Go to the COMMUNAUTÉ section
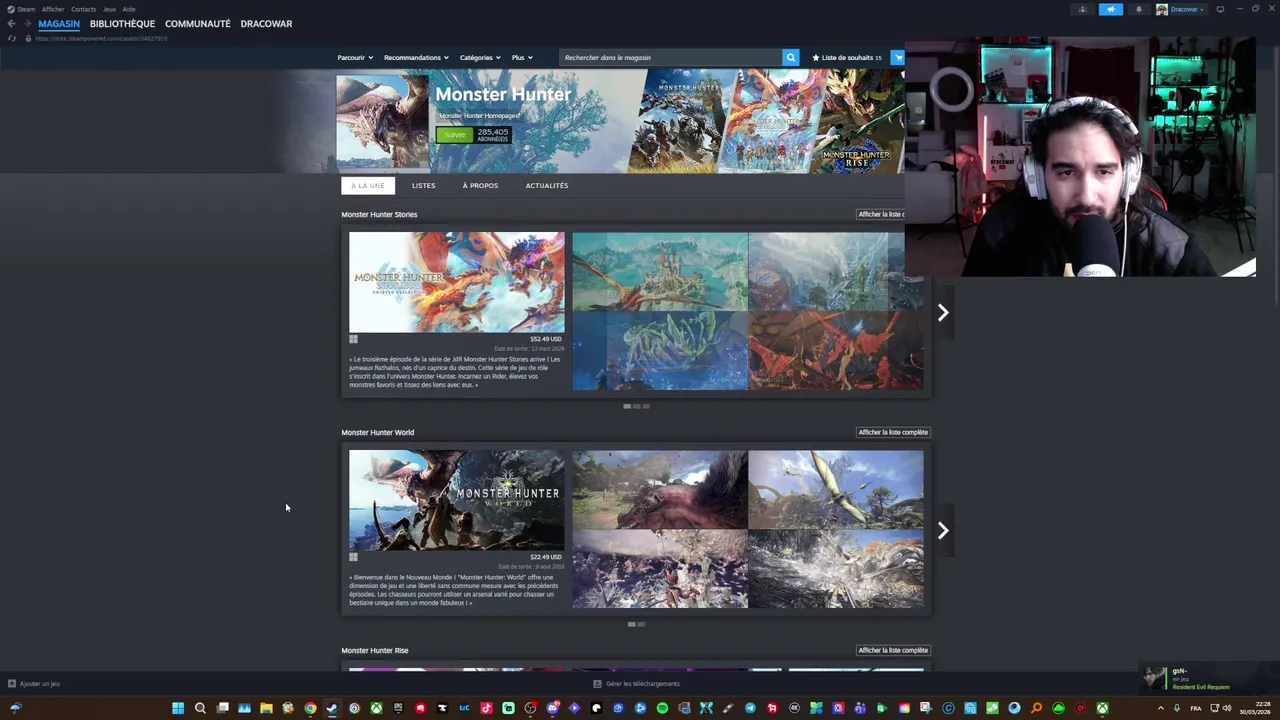 click(x=198, y=24)
